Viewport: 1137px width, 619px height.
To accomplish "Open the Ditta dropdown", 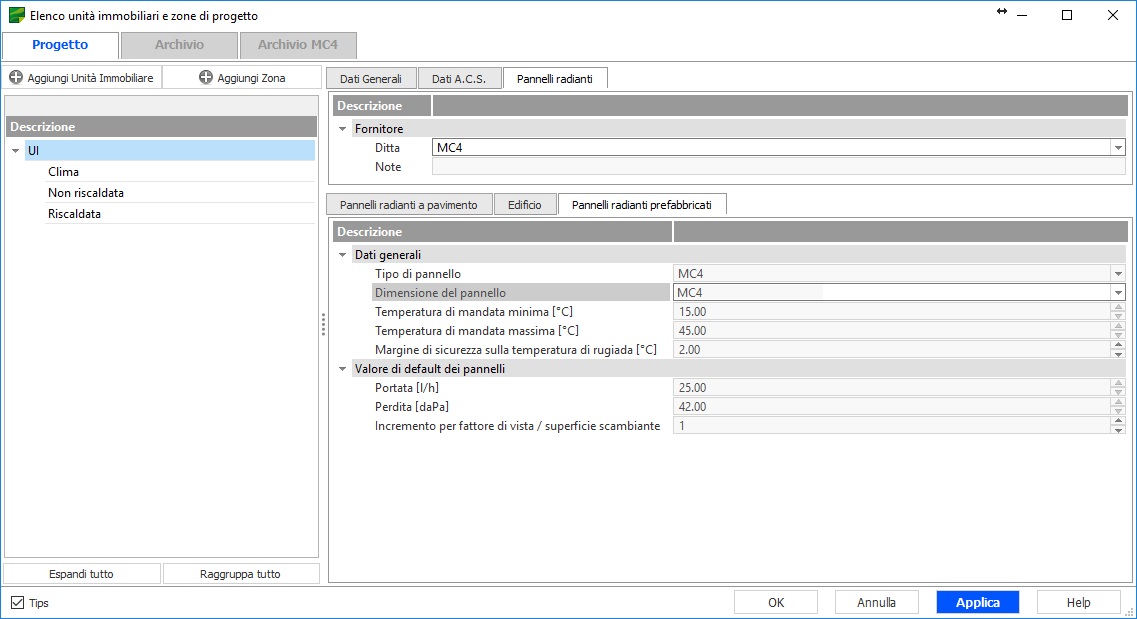I will [x=1117, y=148].
